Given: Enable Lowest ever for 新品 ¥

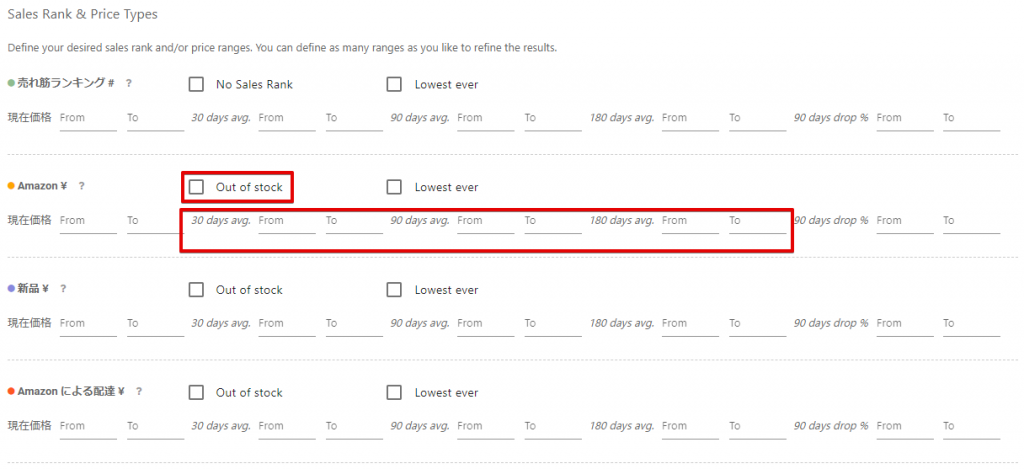Looking at the screenshot, I should point(394,290).
